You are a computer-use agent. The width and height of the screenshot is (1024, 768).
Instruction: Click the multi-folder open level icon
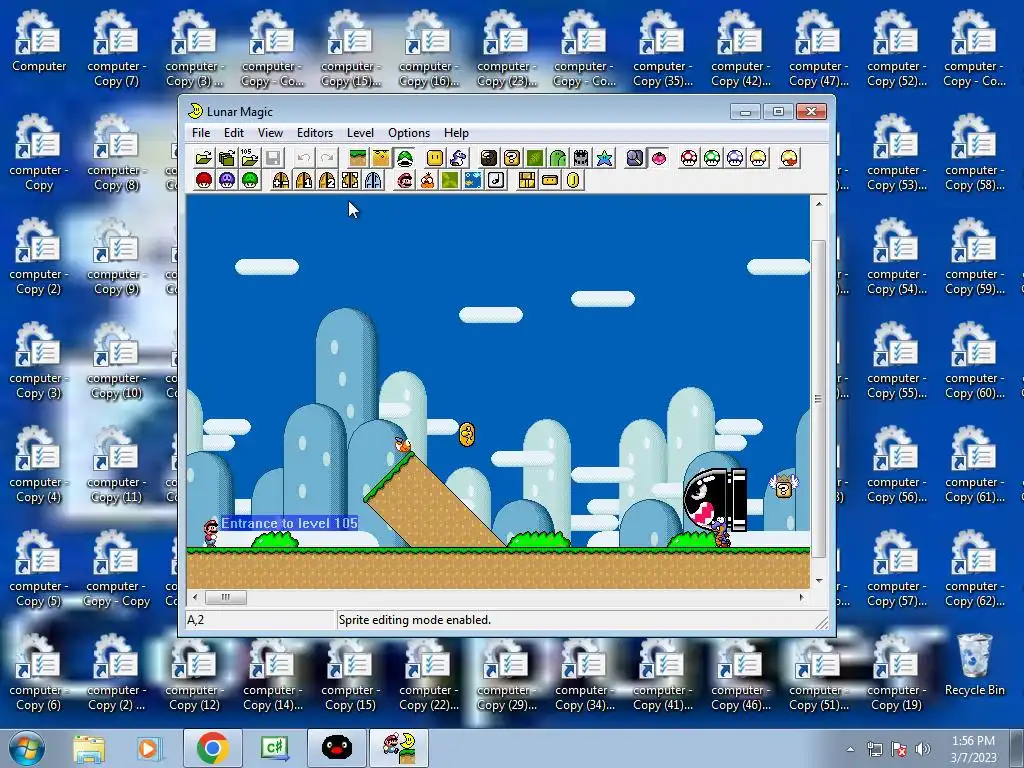[227, 158]
